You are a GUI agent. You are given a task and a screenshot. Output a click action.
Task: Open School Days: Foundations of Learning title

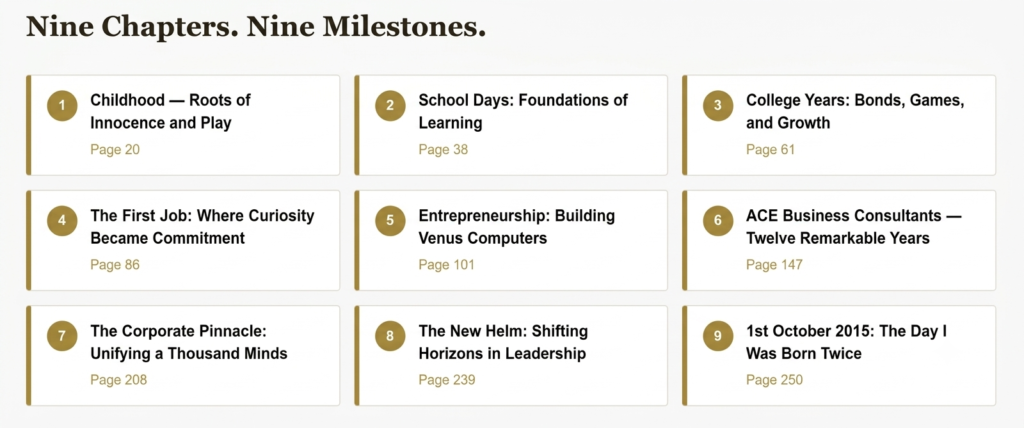523,111
